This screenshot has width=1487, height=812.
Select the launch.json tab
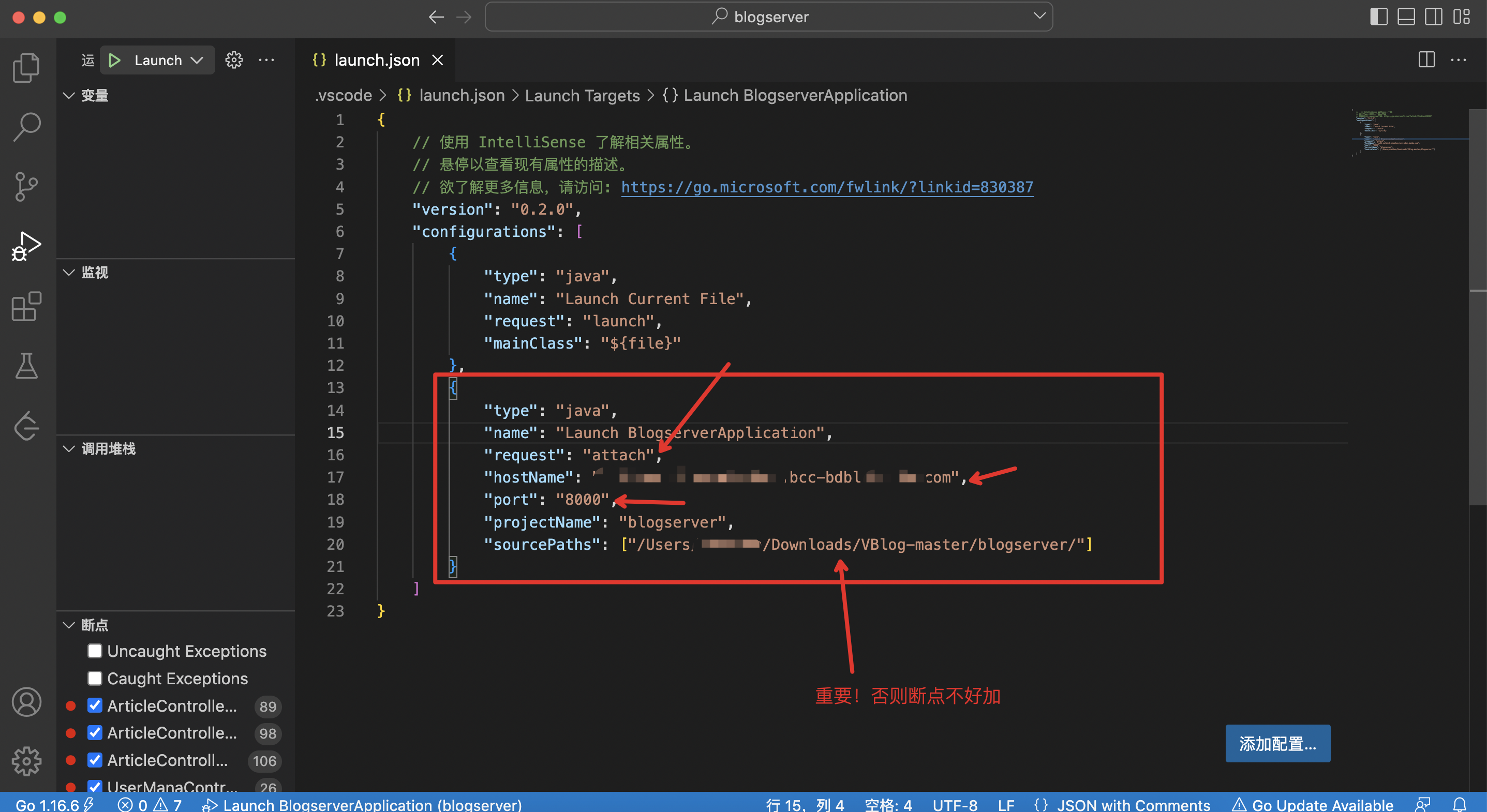coord(376,59)
